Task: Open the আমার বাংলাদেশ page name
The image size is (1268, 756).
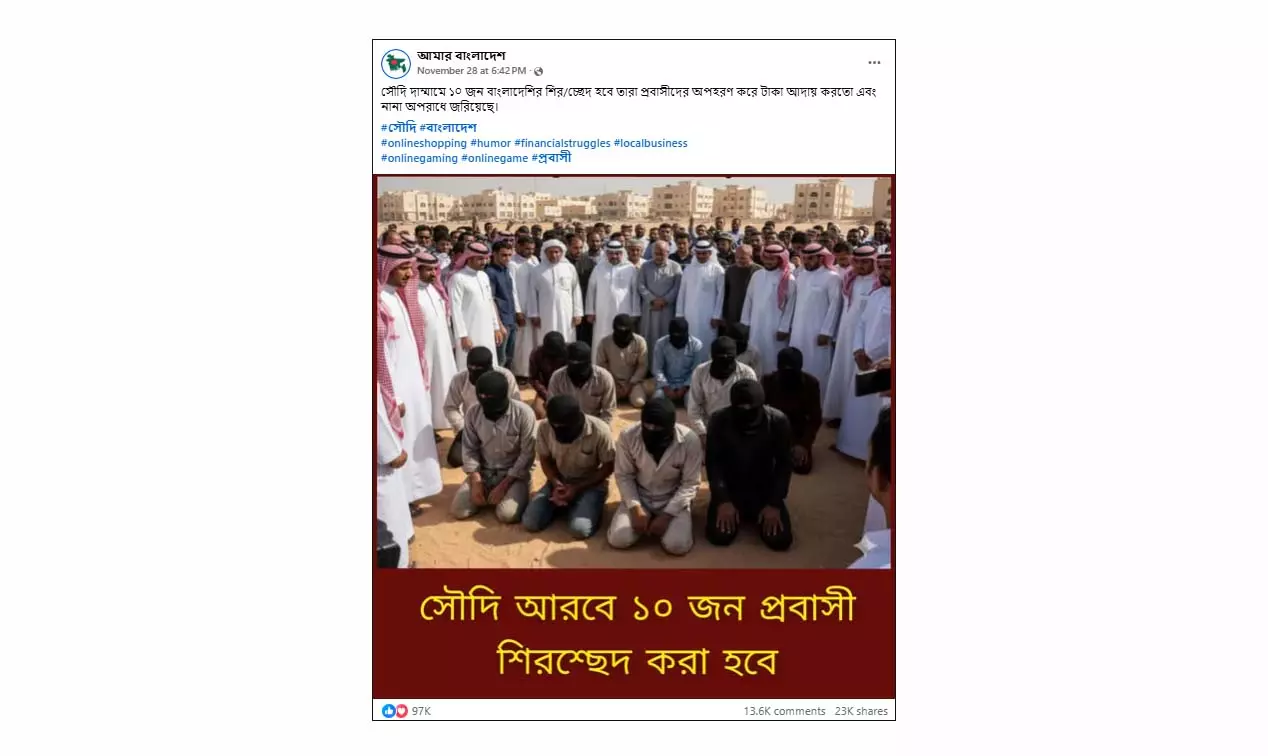Action: tap(461, 55)
